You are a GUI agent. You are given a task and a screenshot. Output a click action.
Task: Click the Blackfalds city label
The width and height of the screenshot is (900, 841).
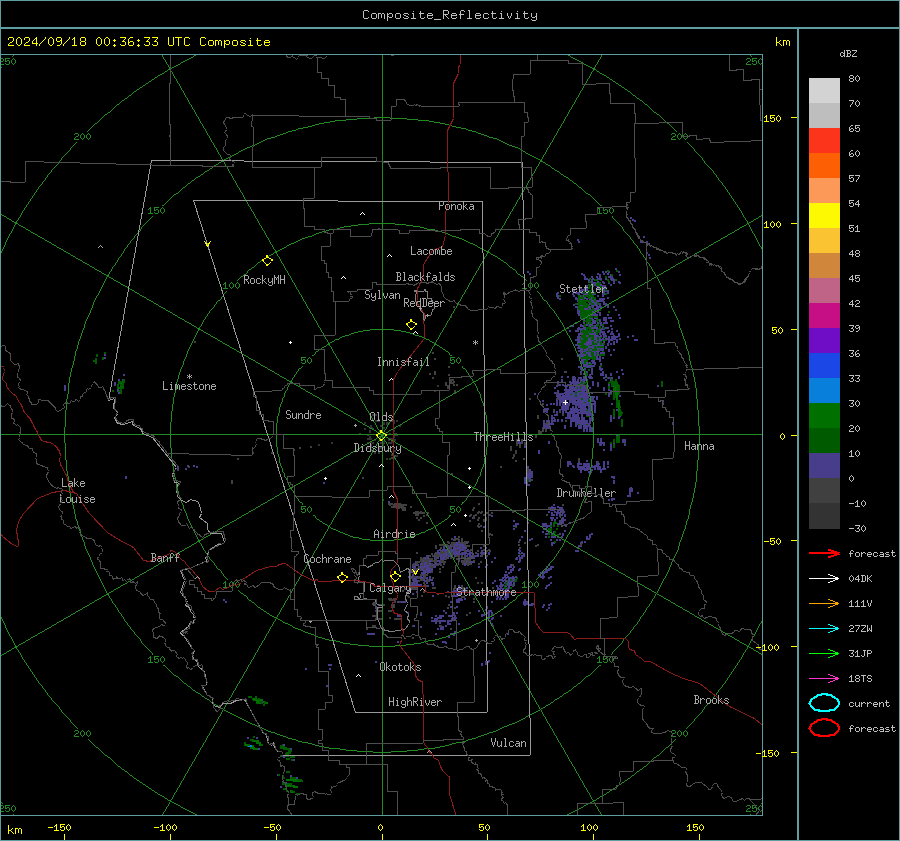(425, 277)
